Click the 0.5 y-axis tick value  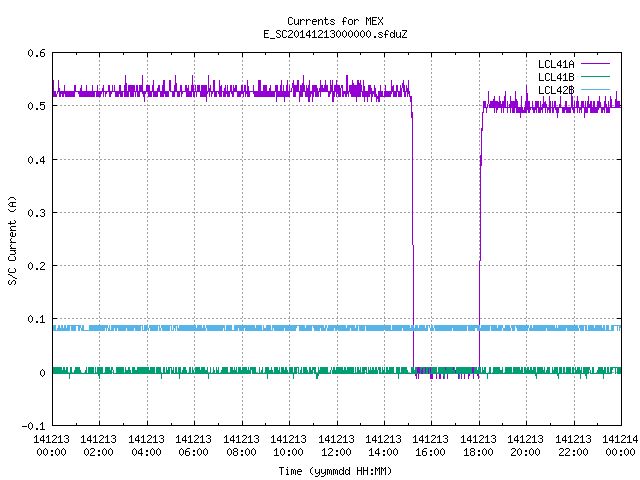[36, 106]
